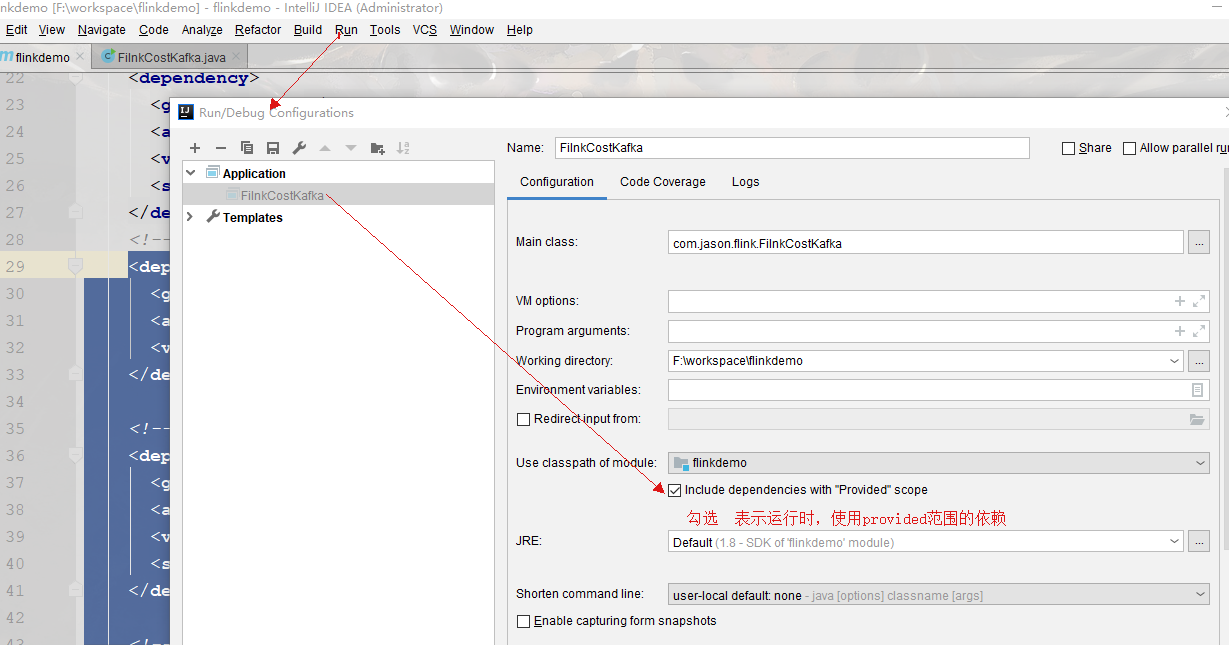Image resolution: width=1229 pixels, height=645 pixels.
Task: Browse for a Working directory
Action: pyautogui.click(x=1198, y=361)
